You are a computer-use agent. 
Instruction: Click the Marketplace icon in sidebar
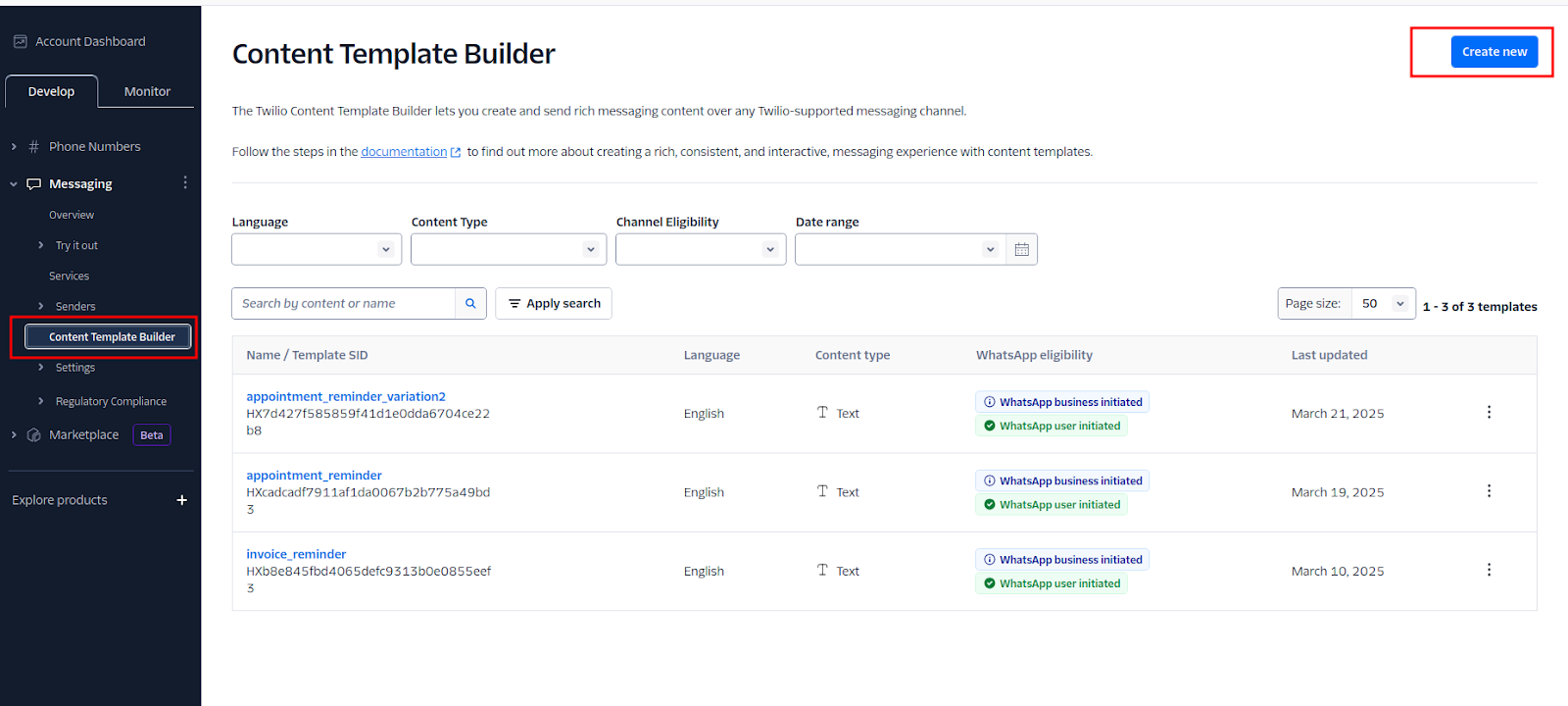point(33,435)
